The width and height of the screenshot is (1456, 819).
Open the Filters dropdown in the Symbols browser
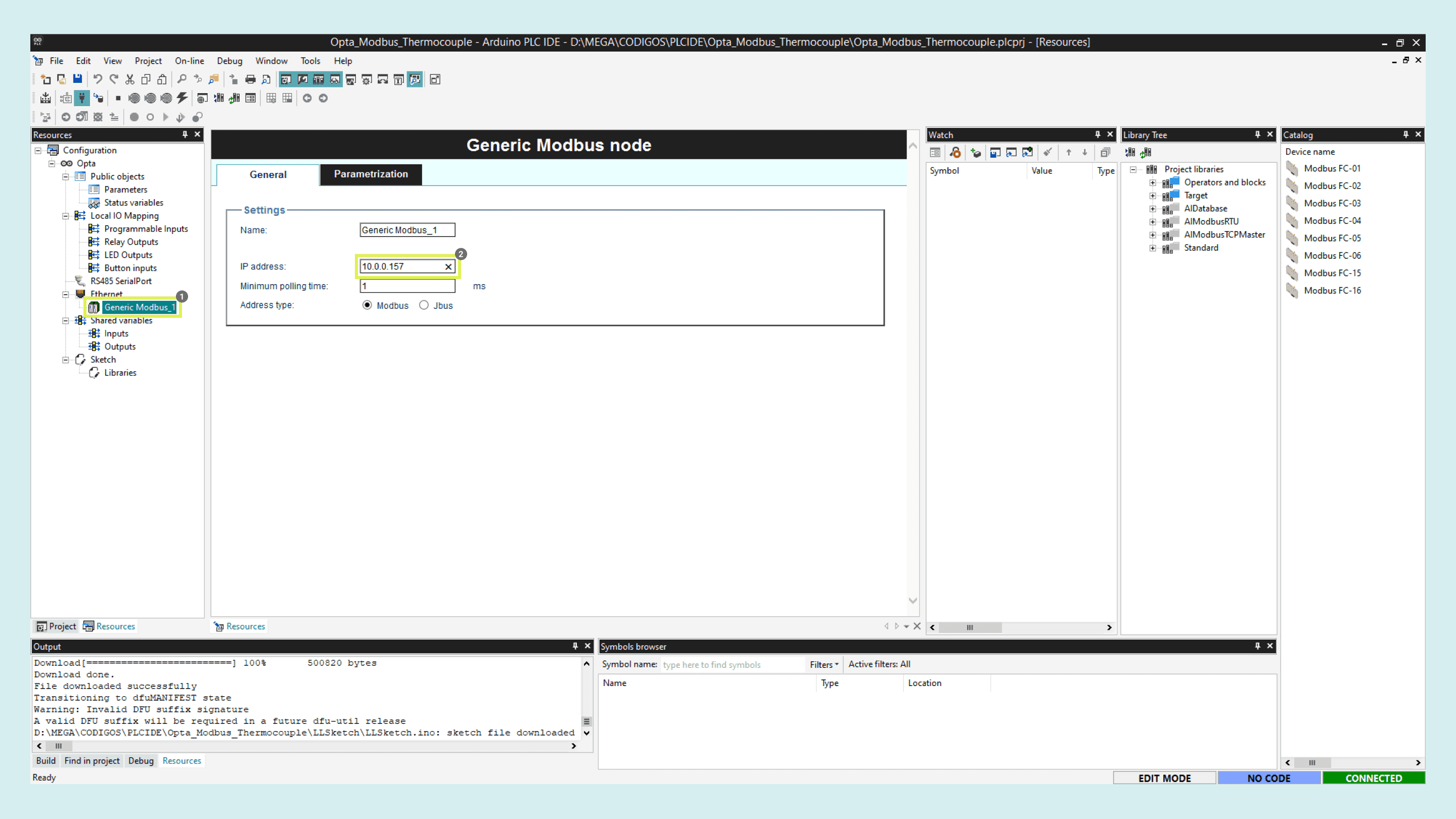pos(824,665)
